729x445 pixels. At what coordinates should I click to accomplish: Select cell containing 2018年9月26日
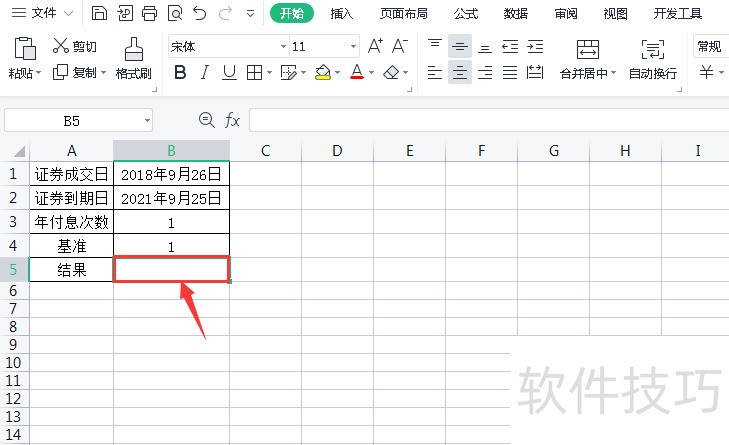172,174
